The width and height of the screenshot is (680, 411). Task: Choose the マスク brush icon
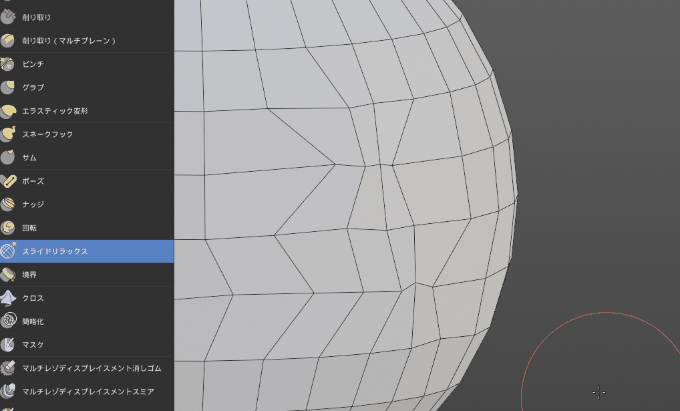(x=8, y=345)
